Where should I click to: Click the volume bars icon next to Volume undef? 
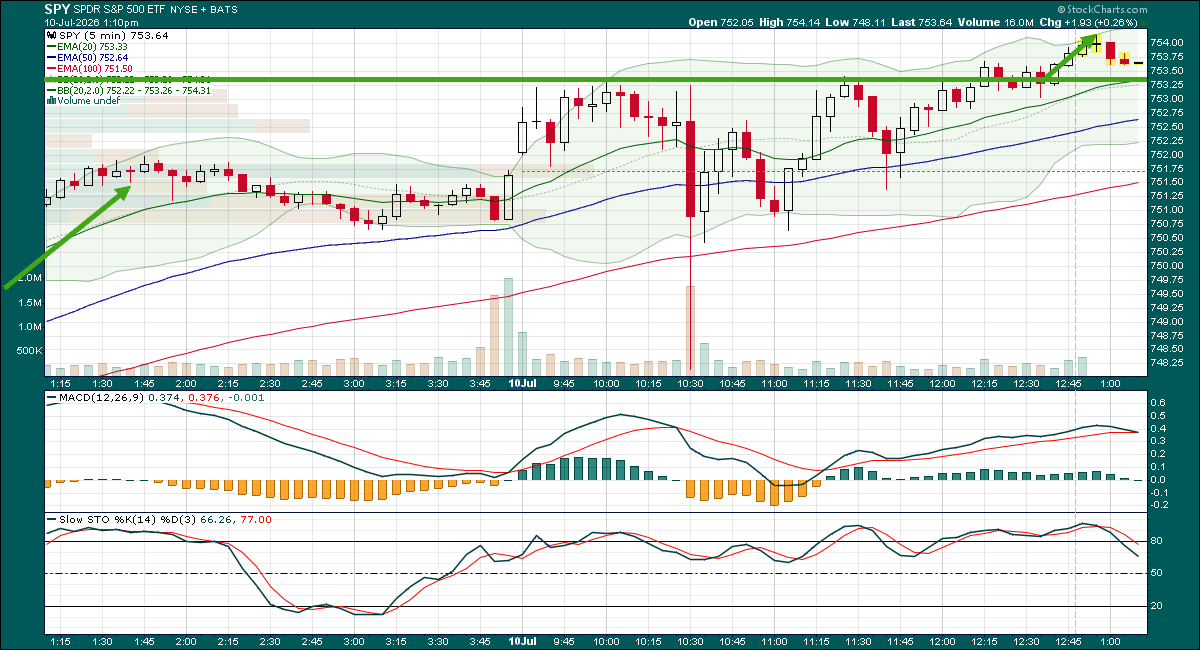pos(51,101)
